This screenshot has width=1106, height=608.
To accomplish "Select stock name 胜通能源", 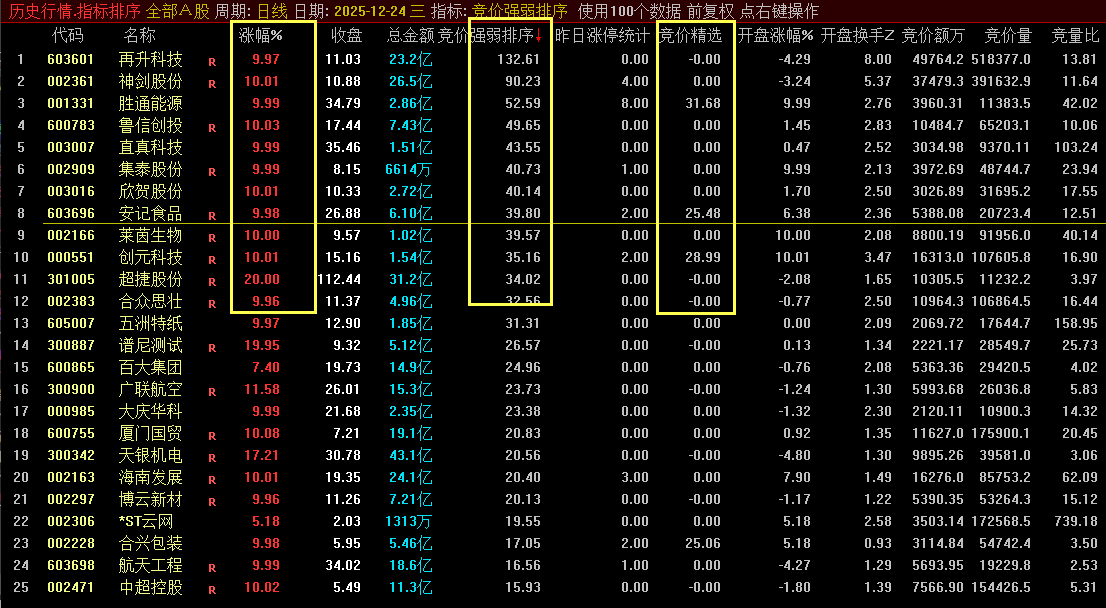I will click(x=150, y=103).
